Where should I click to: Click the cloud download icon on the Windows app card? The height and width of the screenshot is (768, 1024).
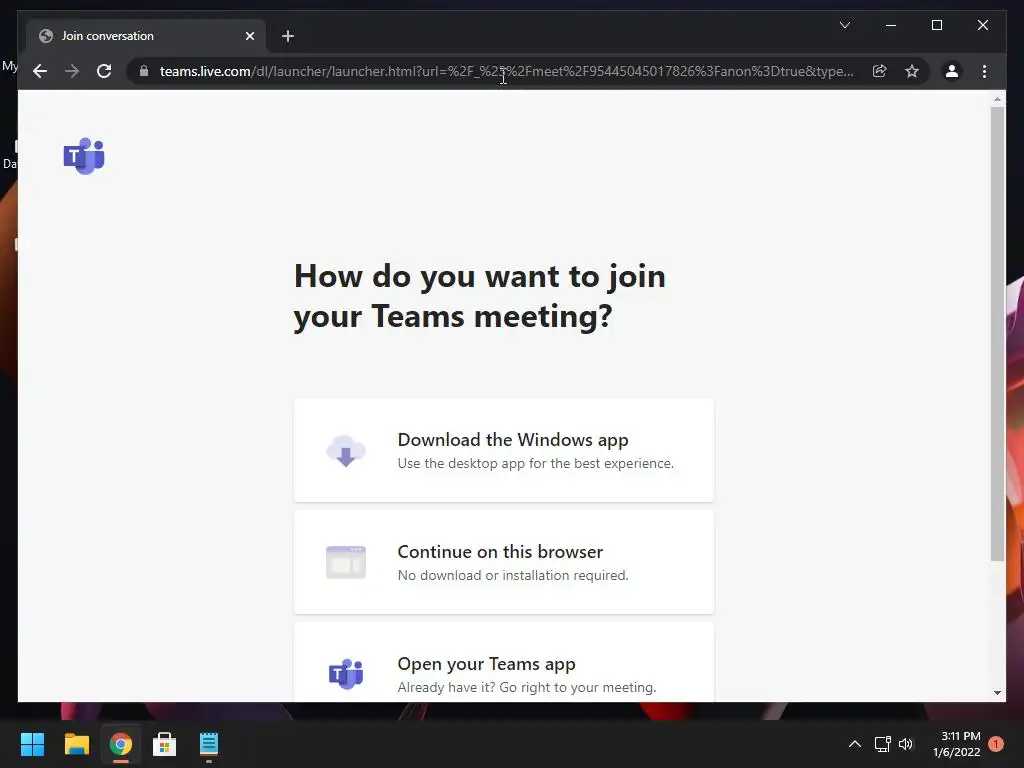345,451
